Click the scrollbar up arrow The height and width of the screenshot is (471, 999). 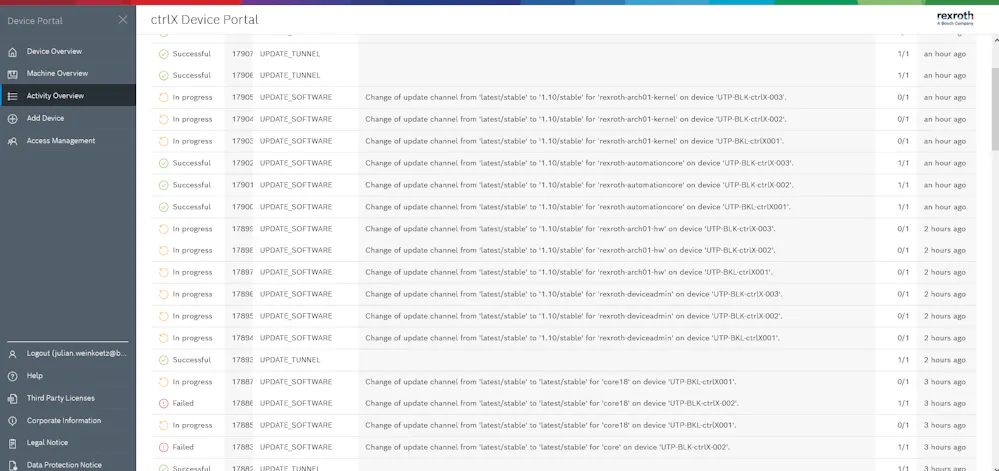pyautogui.click(x=995, y=40)
